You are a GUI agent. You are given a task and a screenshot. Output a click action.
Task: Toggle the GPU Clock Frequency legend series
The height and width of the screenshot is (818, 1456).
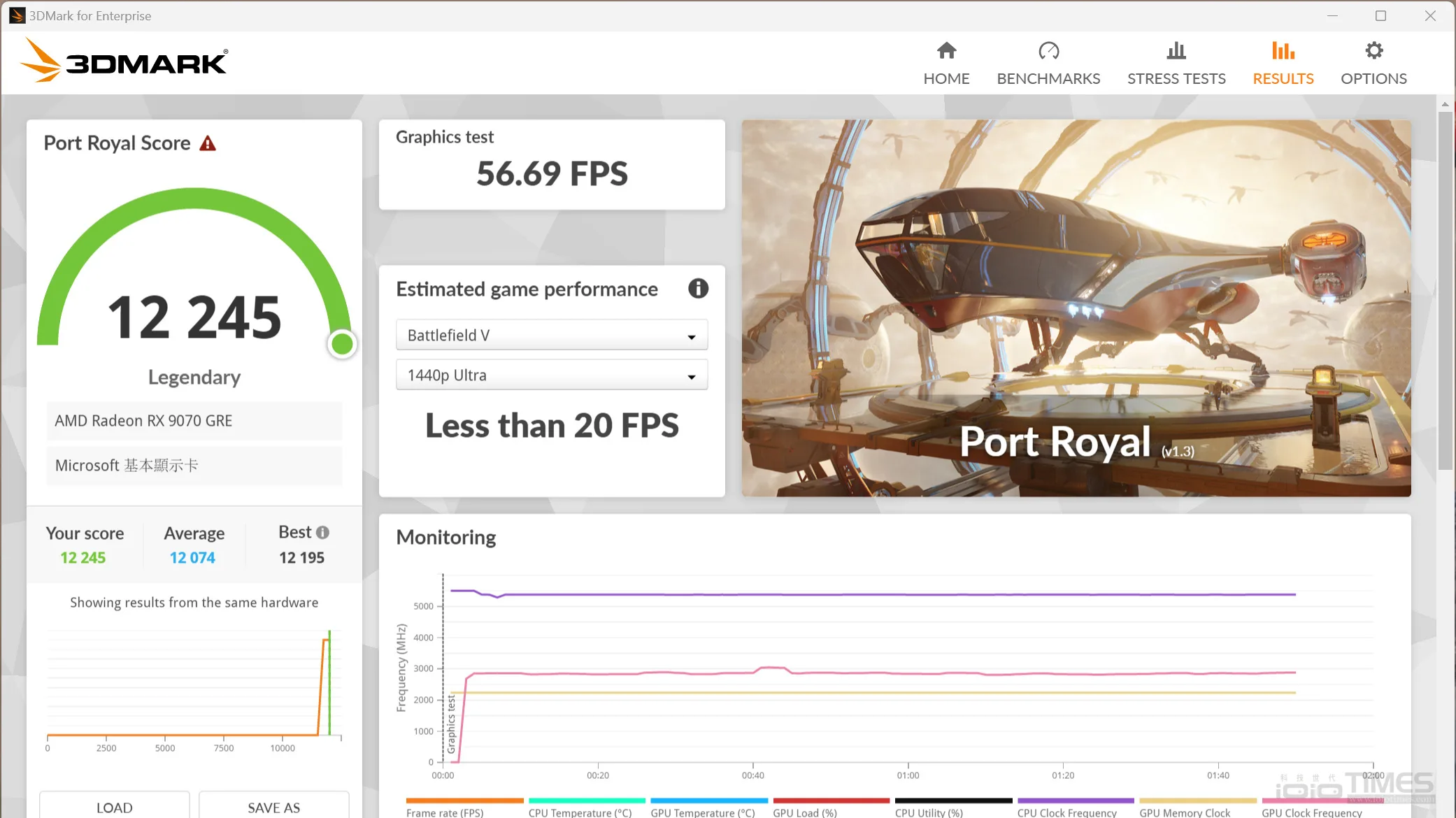click(x=1320, y=808)
